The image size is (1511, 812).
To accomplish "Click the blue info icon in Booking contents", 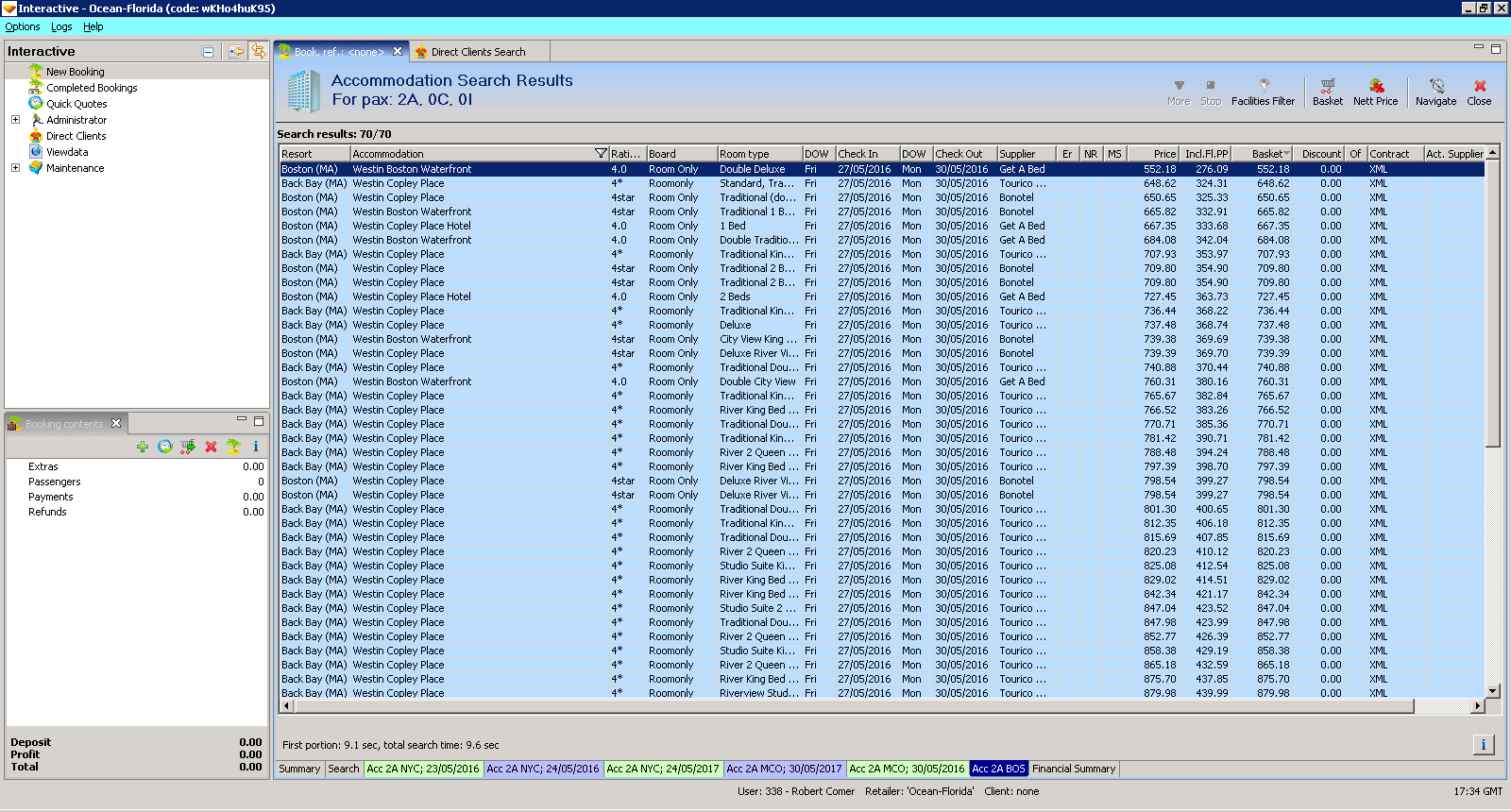I will pyautogui.click(x=256, y=447).
